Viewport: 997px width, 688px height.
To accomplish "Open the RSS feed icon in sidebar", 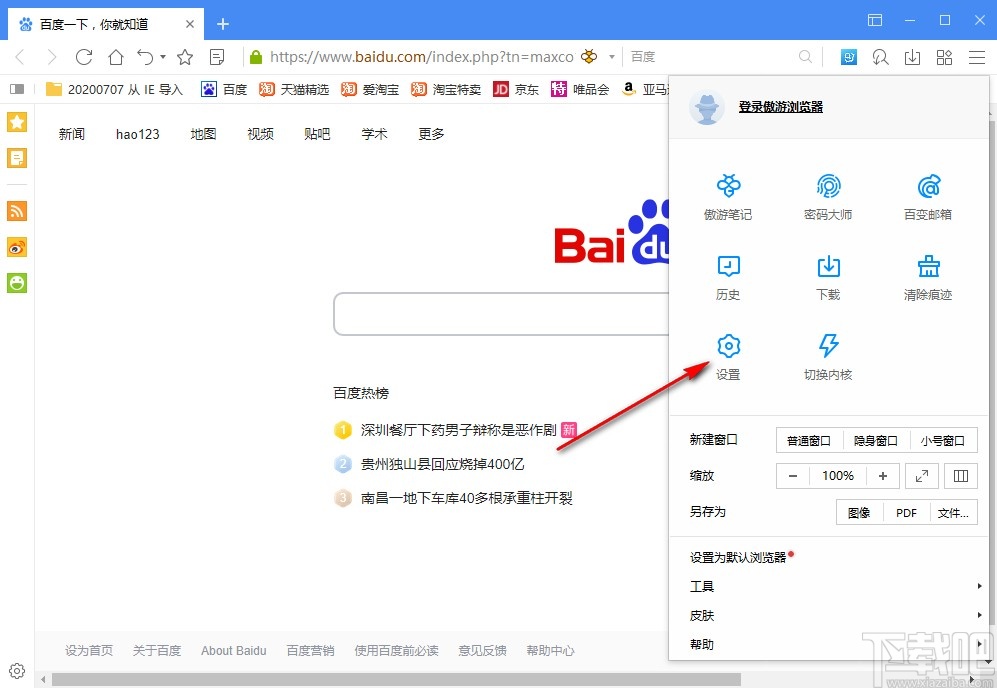I will click(x=17, y=211).
